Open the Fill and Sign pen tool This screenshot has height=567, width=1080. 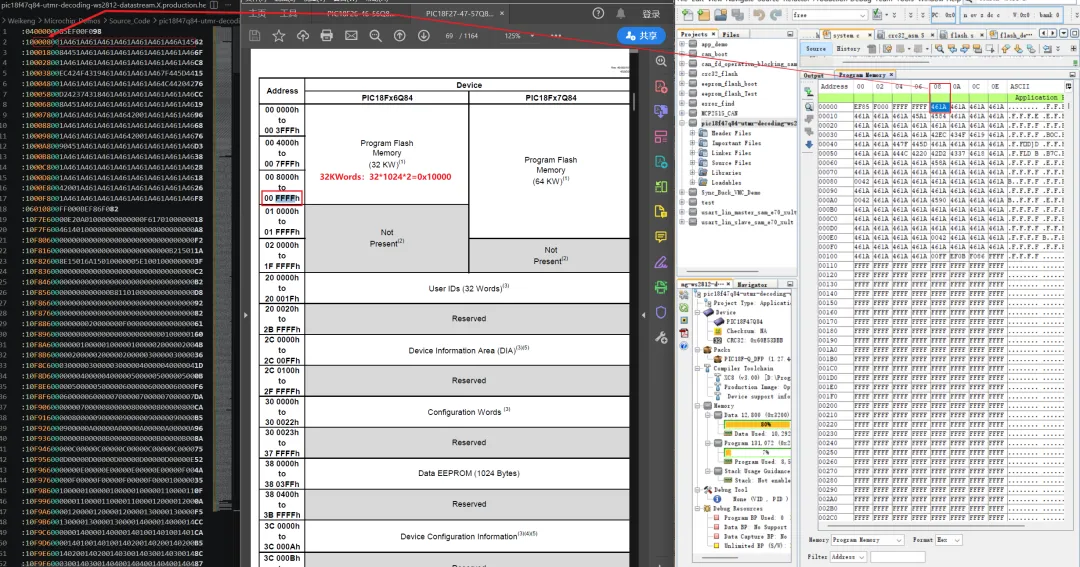(661, 262)
